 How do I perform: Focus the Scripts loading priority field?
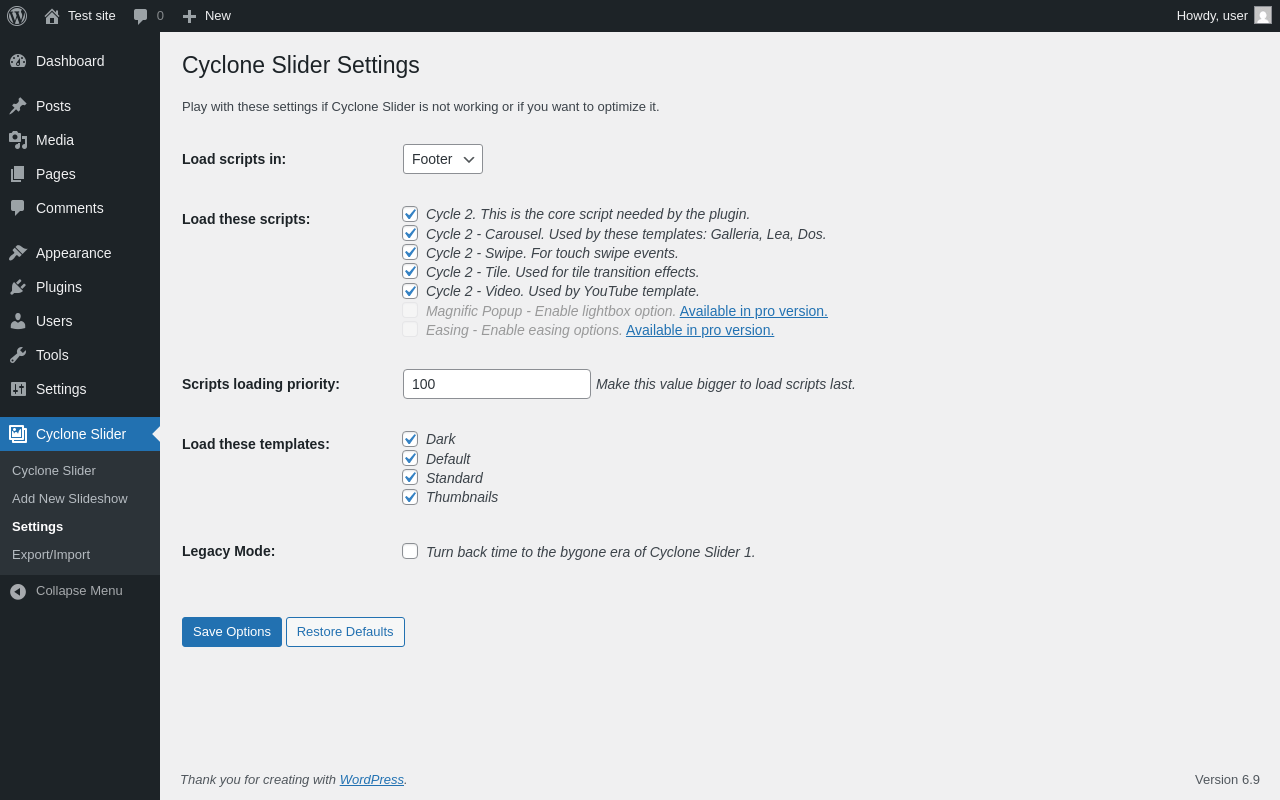pyautogui.click(x=497, y=384)
